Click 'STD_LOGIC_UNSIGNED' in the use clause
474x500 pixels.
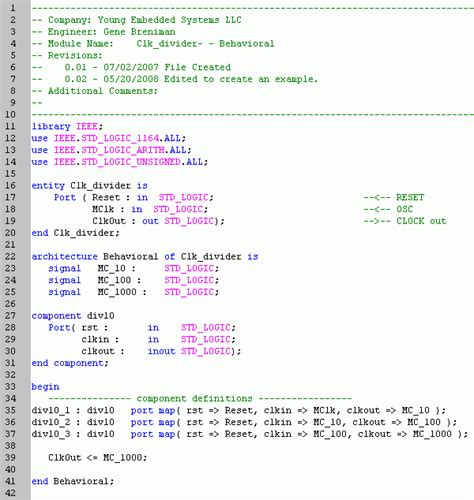131,162
